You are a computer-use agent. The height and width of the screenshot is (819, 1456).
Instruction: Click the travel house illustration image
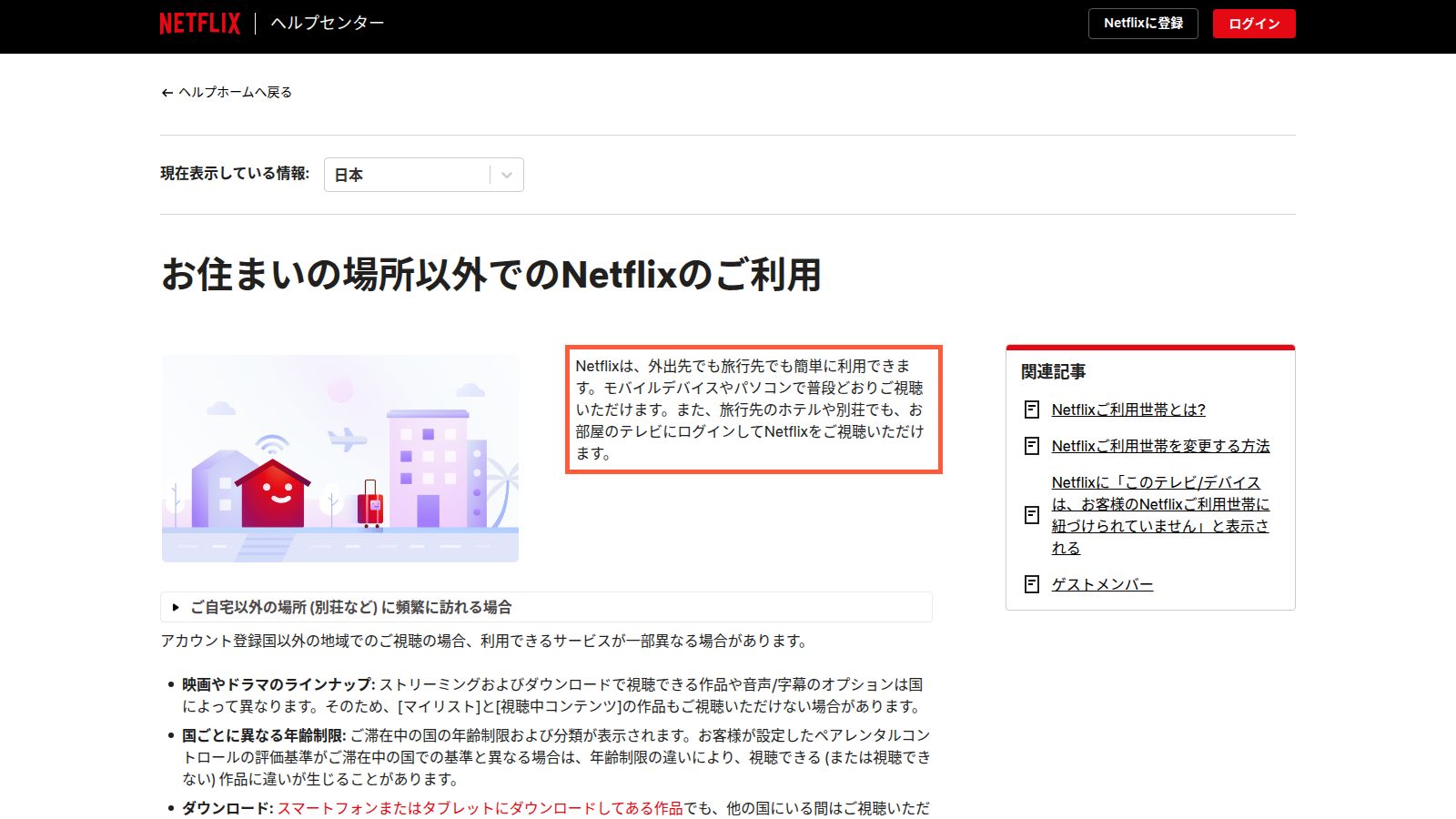[x=340, y=458]
